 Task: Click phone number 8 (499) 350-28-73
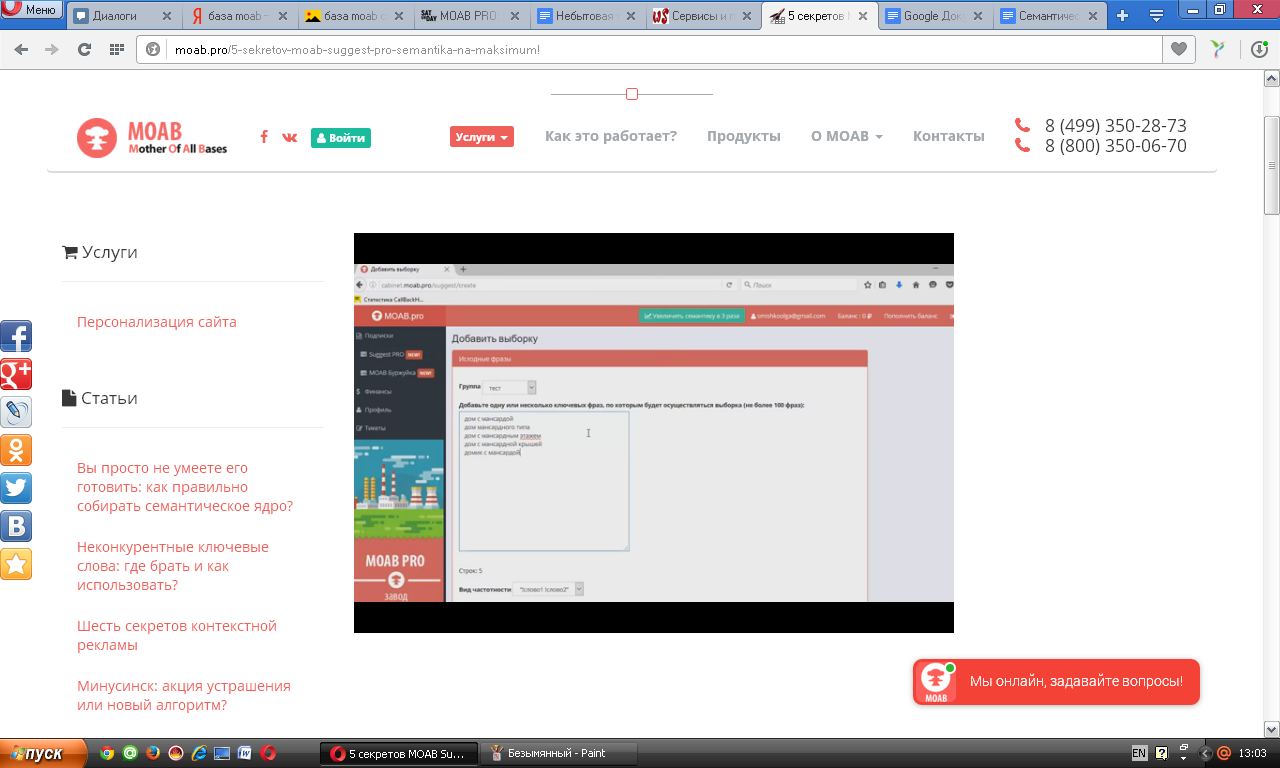(x=1116, y=126)
